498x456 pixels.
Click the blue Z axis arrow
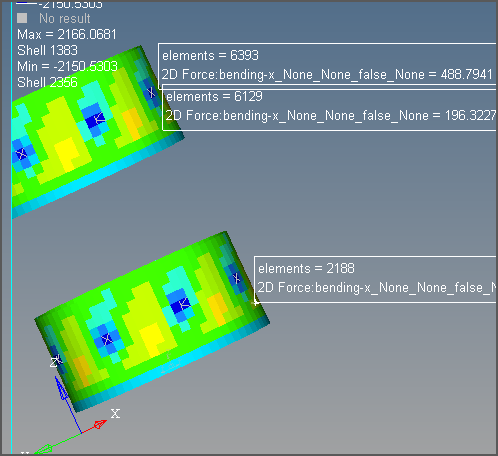[x=67, y=403]
